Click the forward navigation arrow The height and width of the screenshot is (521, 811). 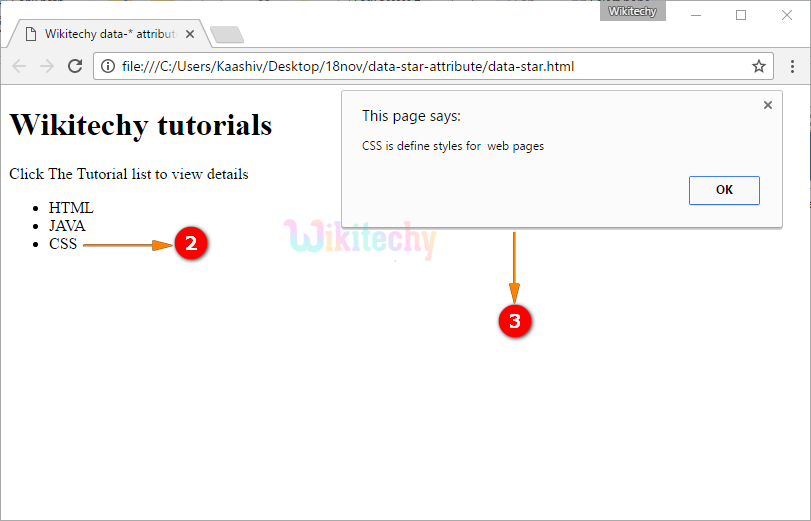46,67
